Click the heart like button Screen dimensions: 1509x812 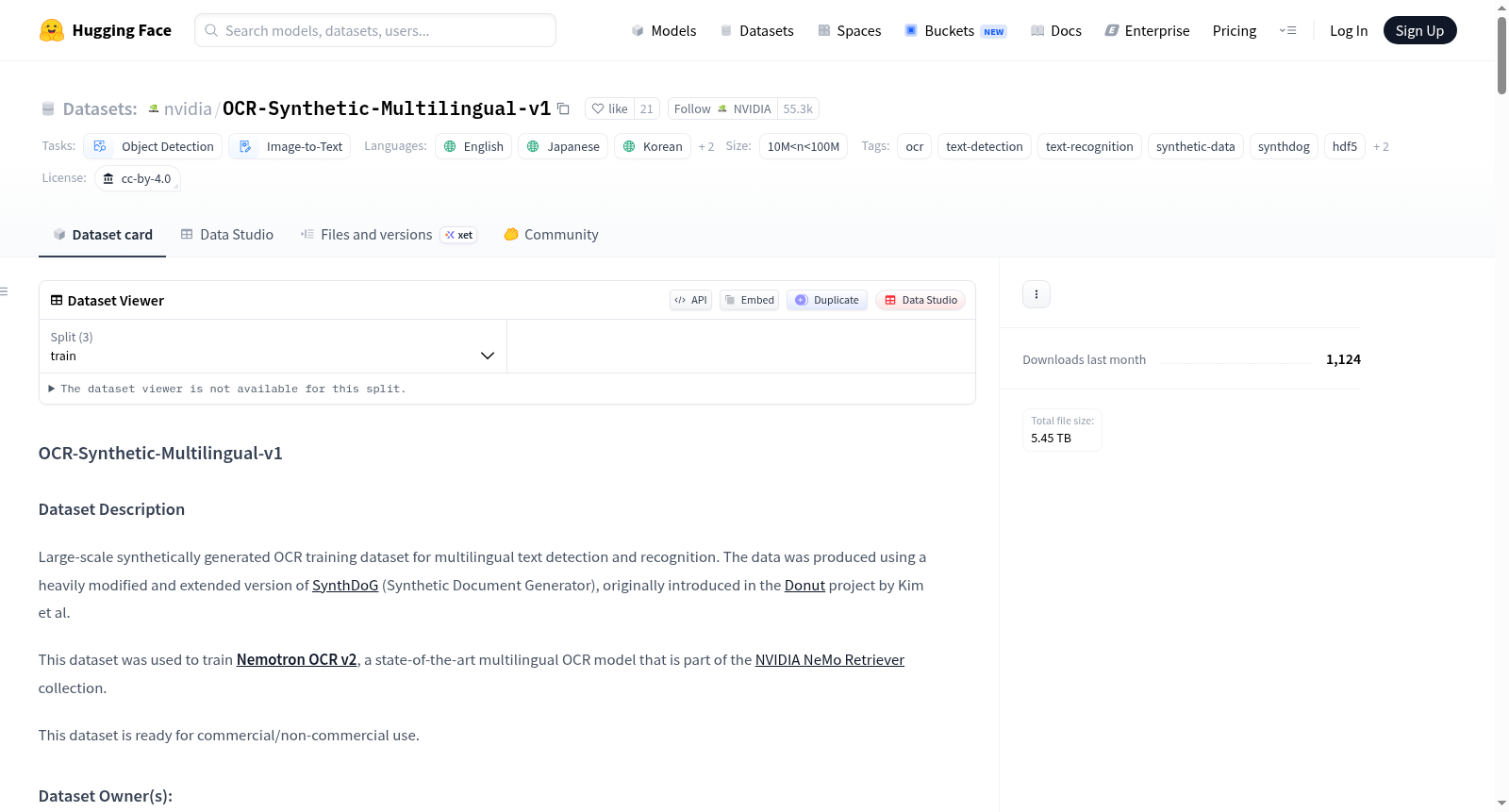[609, 108]
